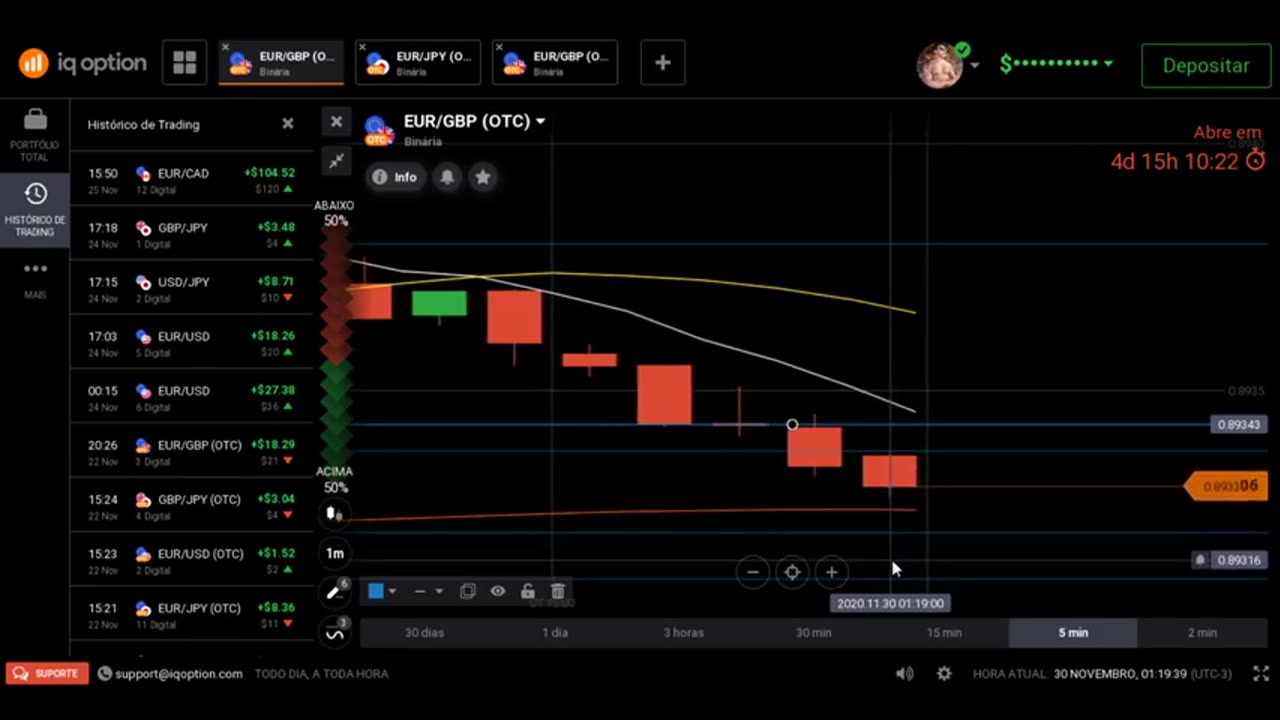The height and width of the screenshot is (720, 1280).
Task: Close the Histórico de Trading panel
Action: (288, 124)
